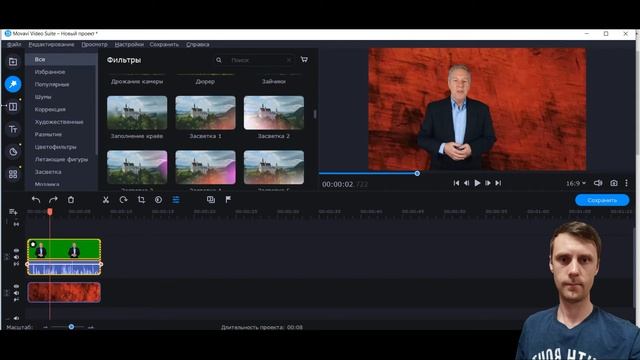The image size is (640, 360).
Task: Select the Все filter category
Action: click(x=61, y=59)
